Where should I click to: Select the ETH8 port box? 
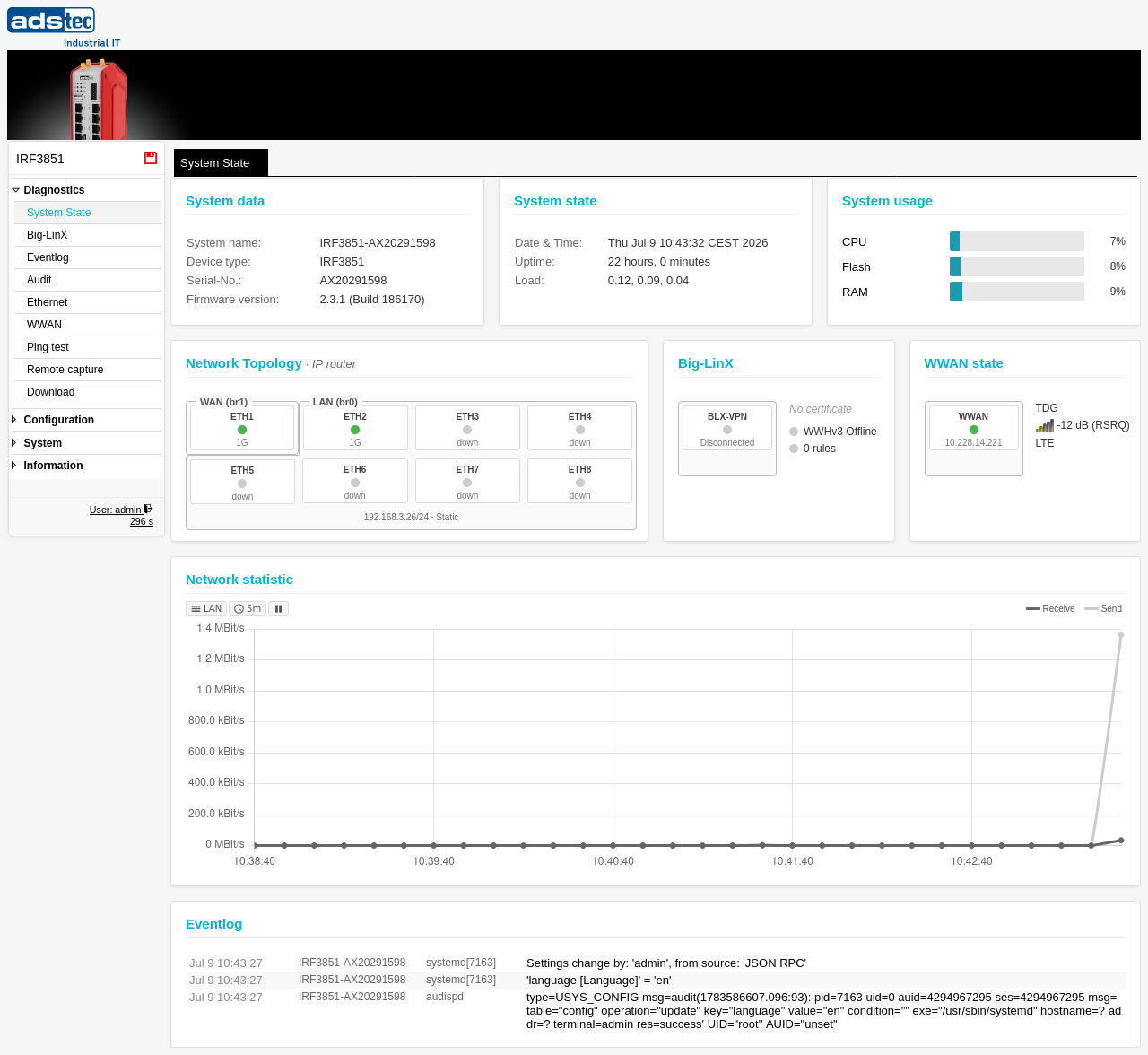pos(580,481)
